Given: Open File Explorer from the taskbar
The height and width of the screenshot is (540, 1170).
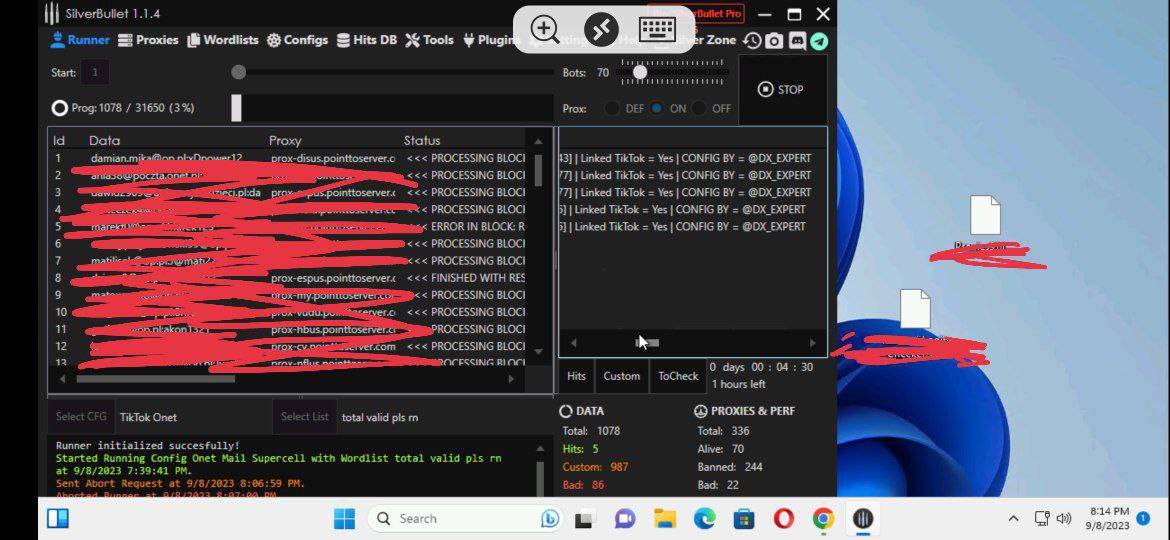Looking at the screenshot, I should (x=664, y=518).
